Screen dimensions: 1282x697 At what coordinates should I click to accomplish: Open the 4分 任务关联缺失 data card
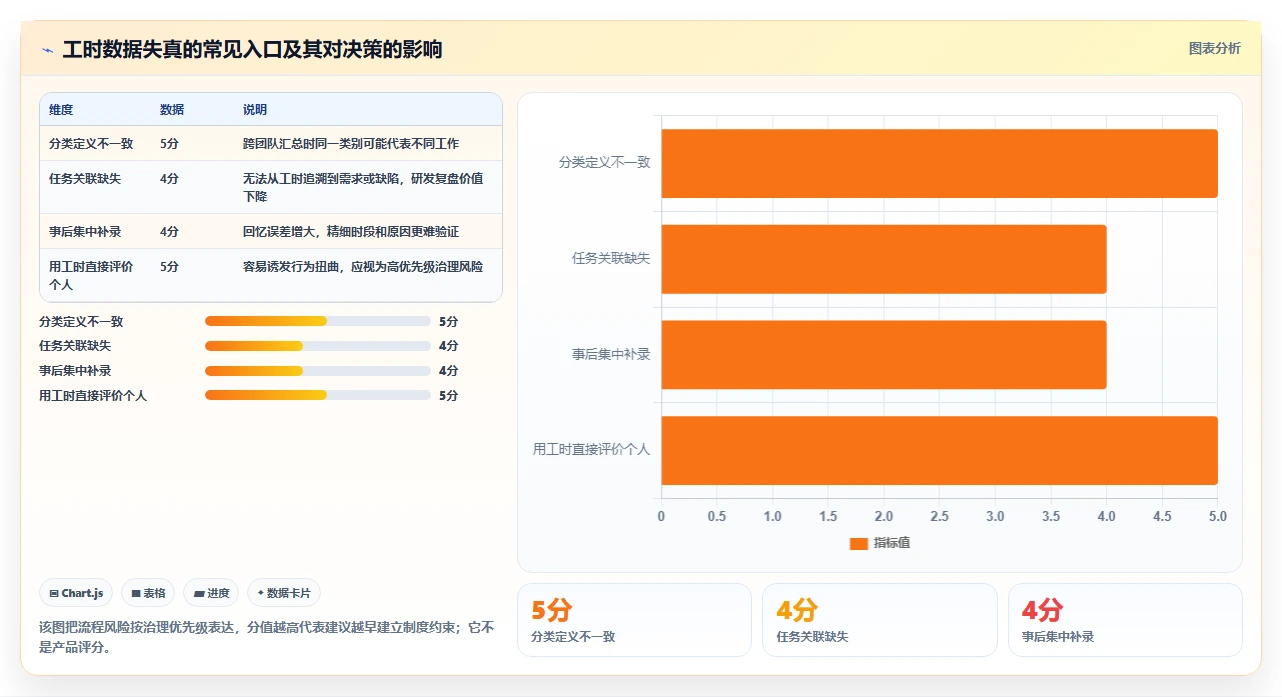pos(879,620)
